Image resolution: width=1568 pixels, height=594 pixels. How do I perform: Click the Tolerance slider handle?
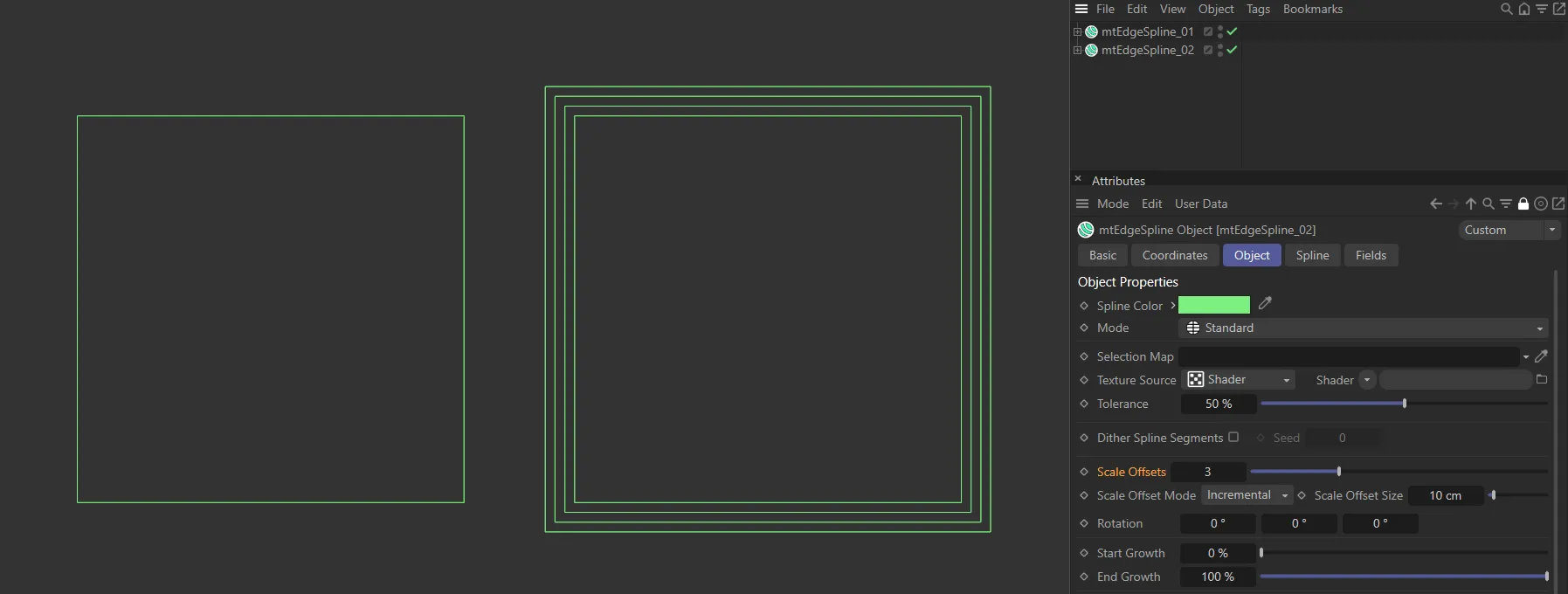point(1405,404)
